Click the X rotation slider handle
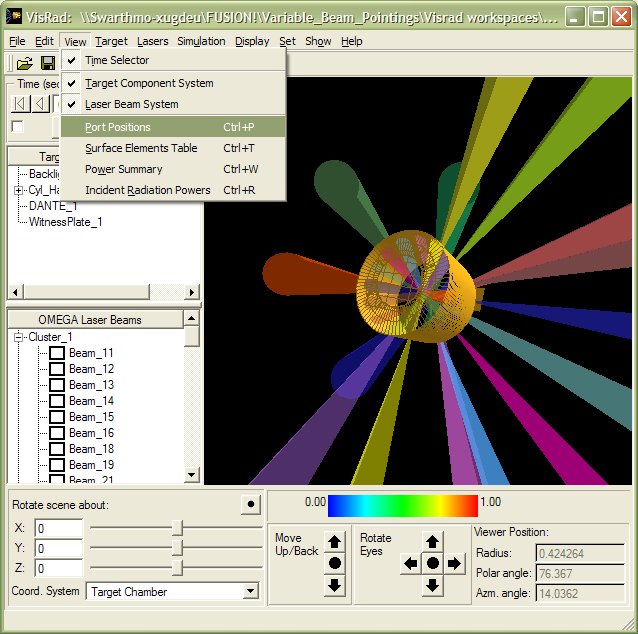This screenshot has height=634, width=638. point(177,527)
